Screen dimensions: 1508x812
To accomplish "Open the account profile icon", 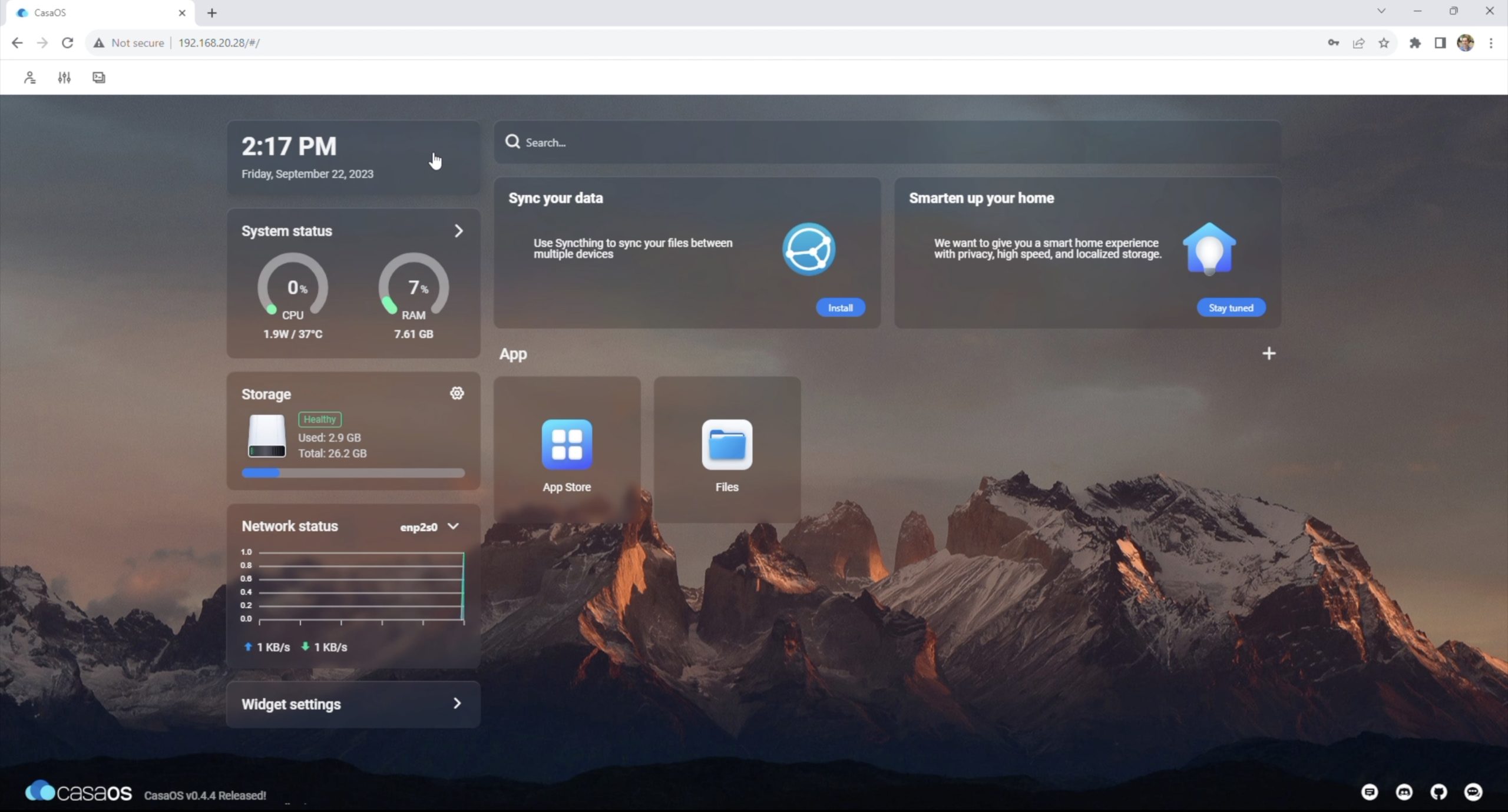I will coord(29,77).
